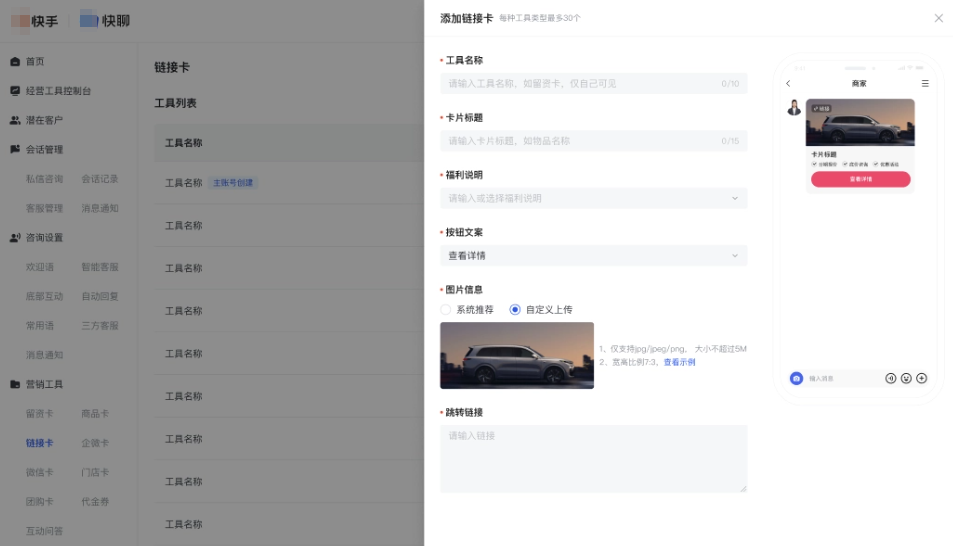Screen dimensions: 953x546
Task: Open 首页 in the sidebar
Action: [35, 61]
